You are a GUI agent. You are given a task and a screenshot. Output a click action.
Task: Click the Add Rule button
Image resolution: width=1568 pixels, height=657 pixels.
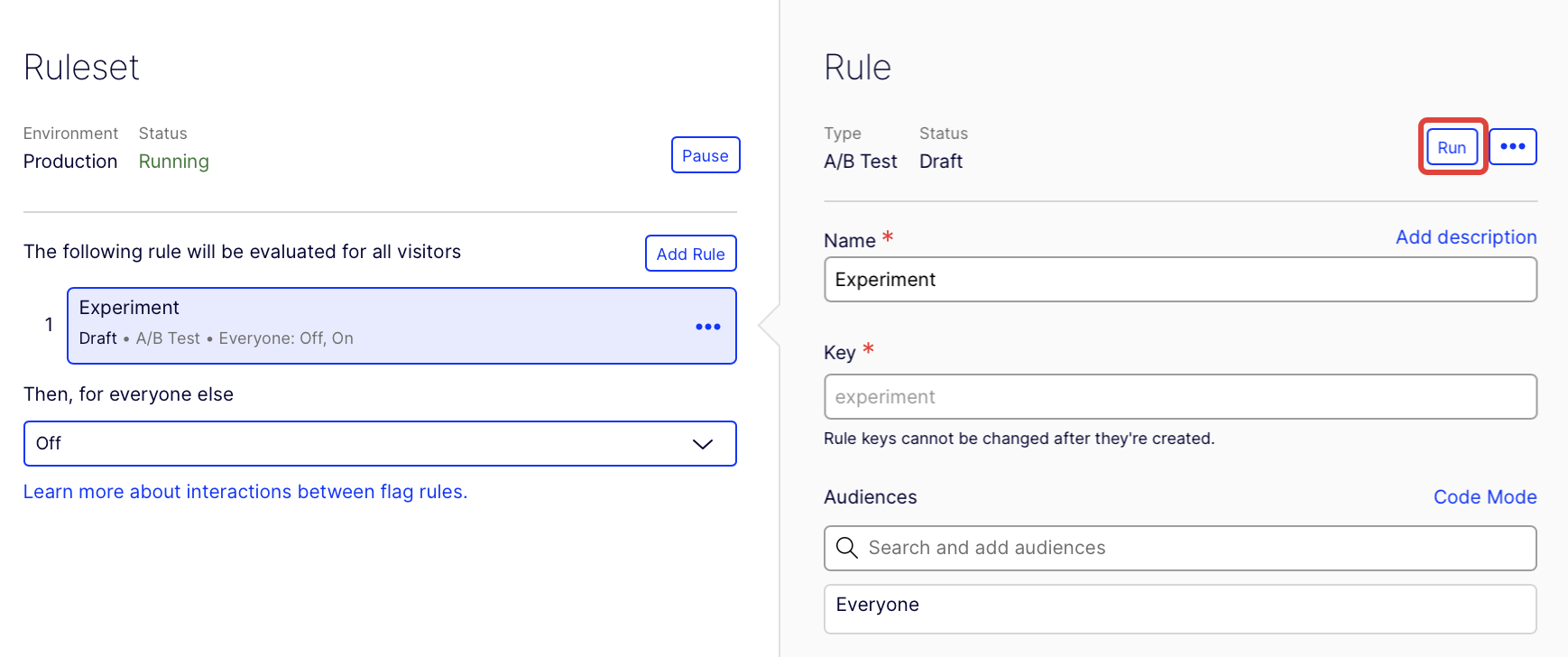pyautogui.click(x=691, y=254)
